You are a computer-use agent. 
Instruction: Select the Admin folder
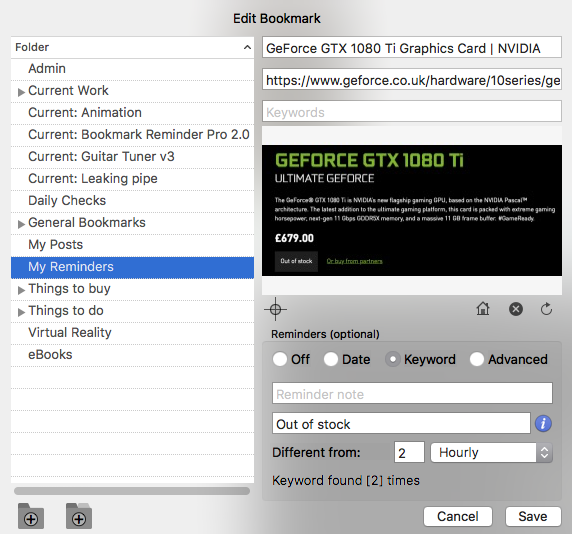pos(132,69)
